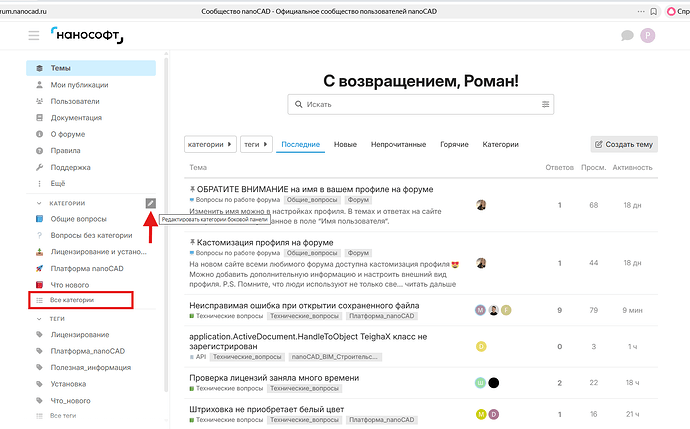This screenshot has height=429, width=690.
Task: Click the pencil icon to edit sidebar categories
Action: pos(150,203)
